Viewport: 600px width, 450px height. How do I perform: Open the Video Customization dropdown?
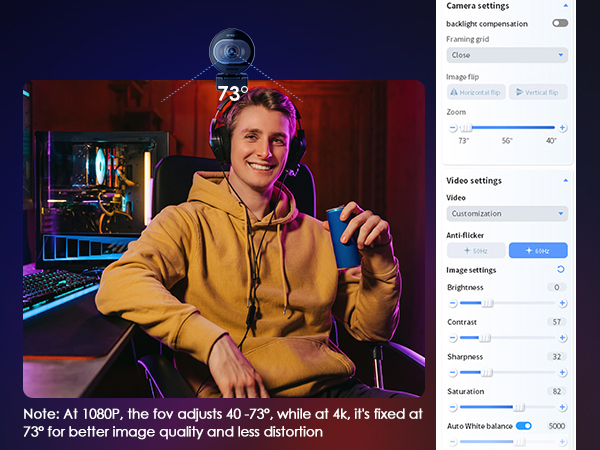coord(507,214)
